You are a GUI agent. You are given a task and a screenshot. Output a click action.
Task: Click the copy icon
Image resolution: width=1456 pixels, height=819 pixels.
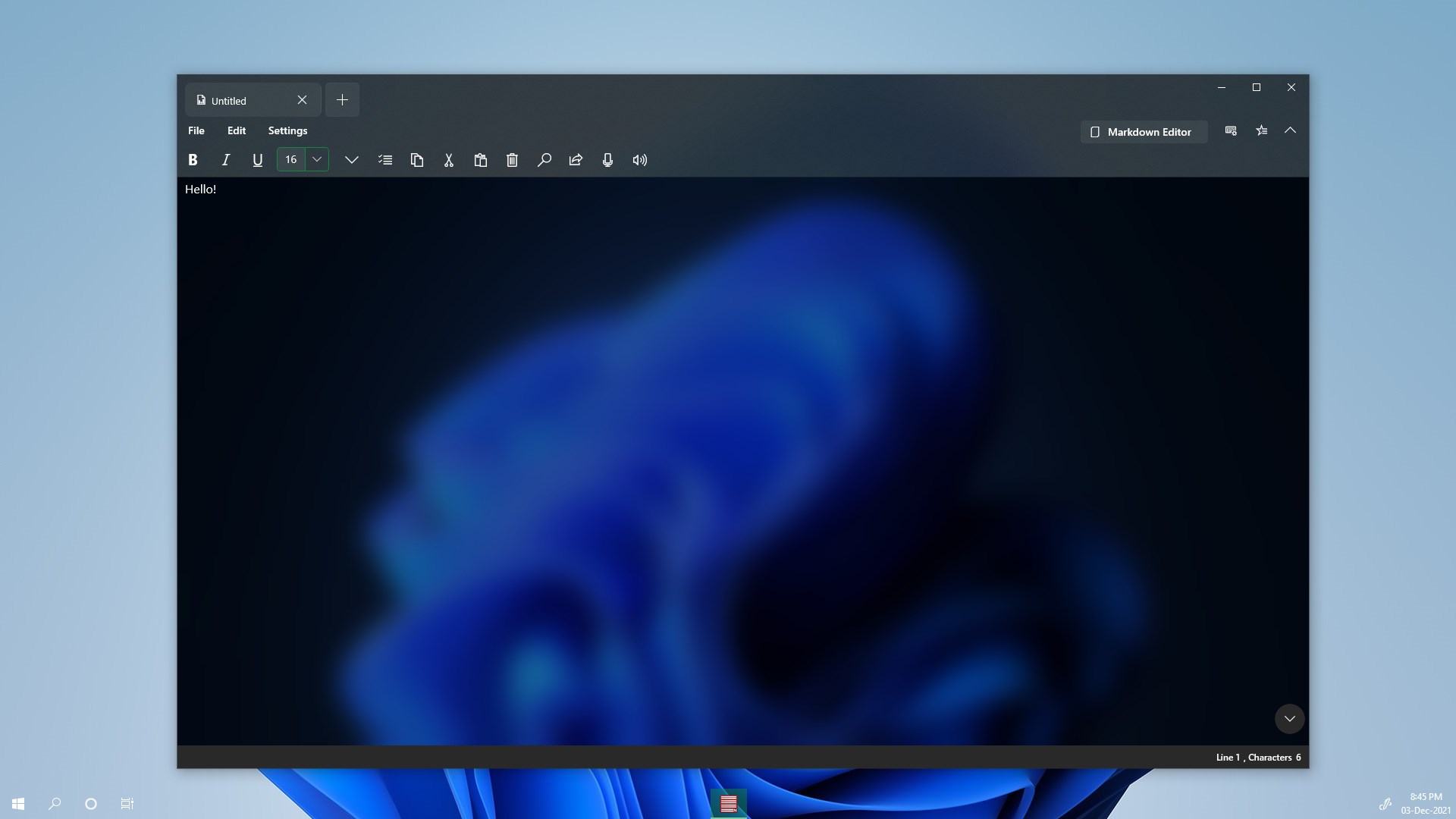pos(417,160)
